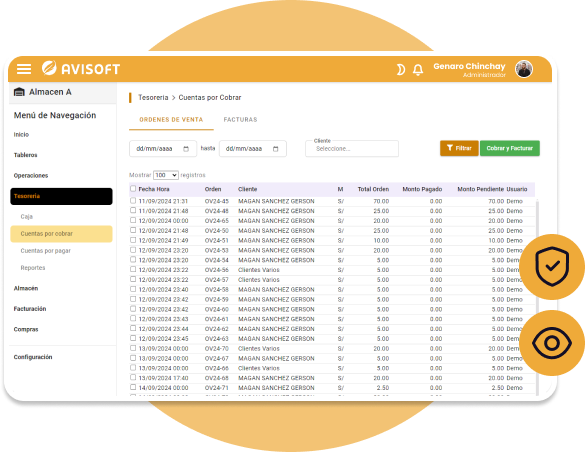Click the shield check badge
Image resolution: width=585 pixels, height=452 pixels.
click(552, 267)
